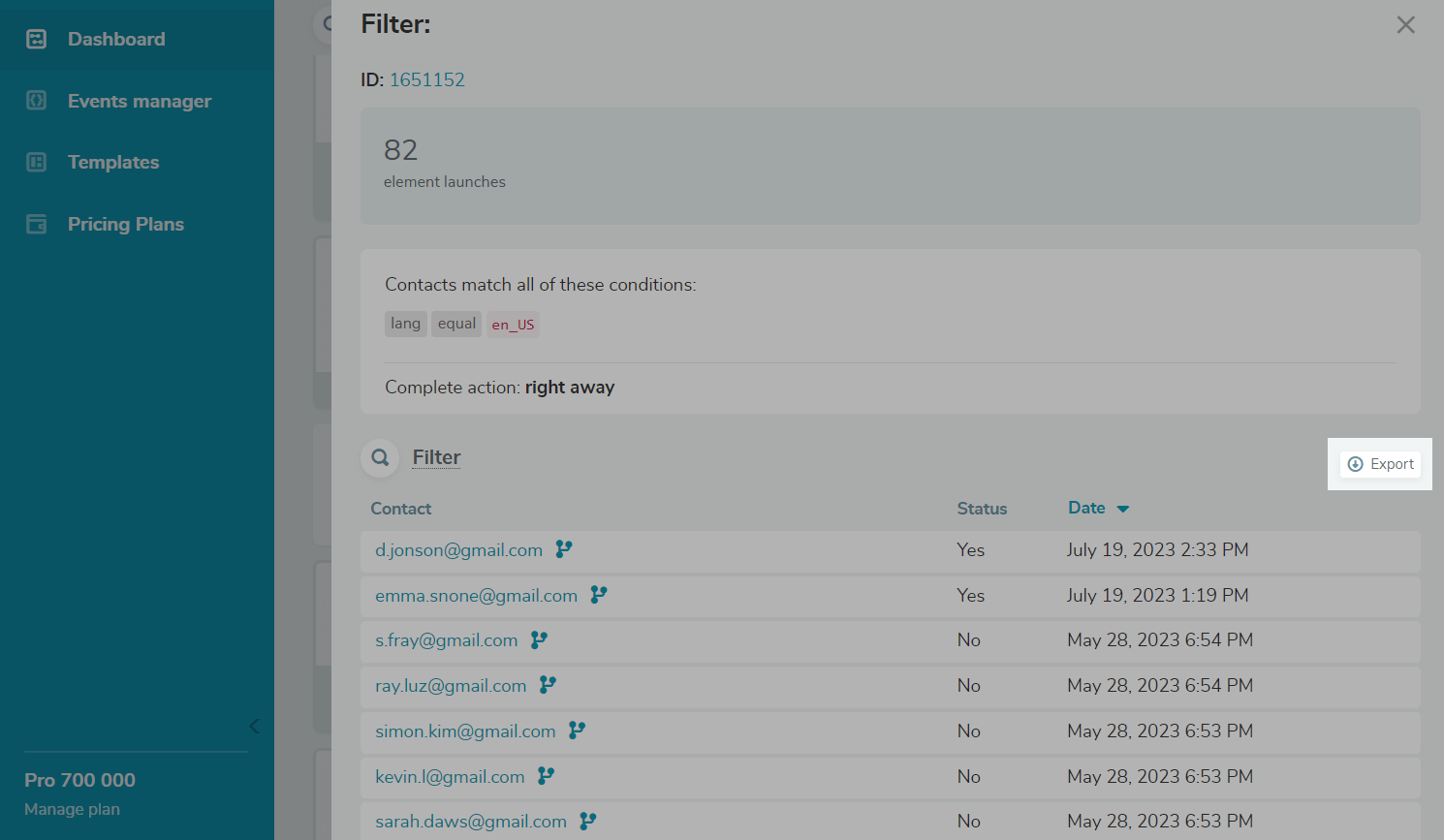The width and height of the screenshot is (1444, 840).
Task: Close the Filter panel with X
Action: pyautogui.click(x=1405, y=25)
